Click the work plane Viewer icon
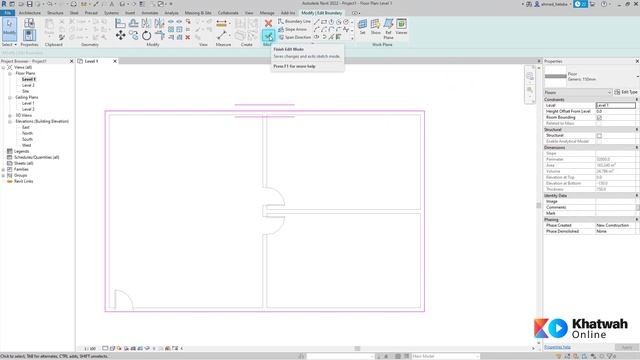 (401, 26)
